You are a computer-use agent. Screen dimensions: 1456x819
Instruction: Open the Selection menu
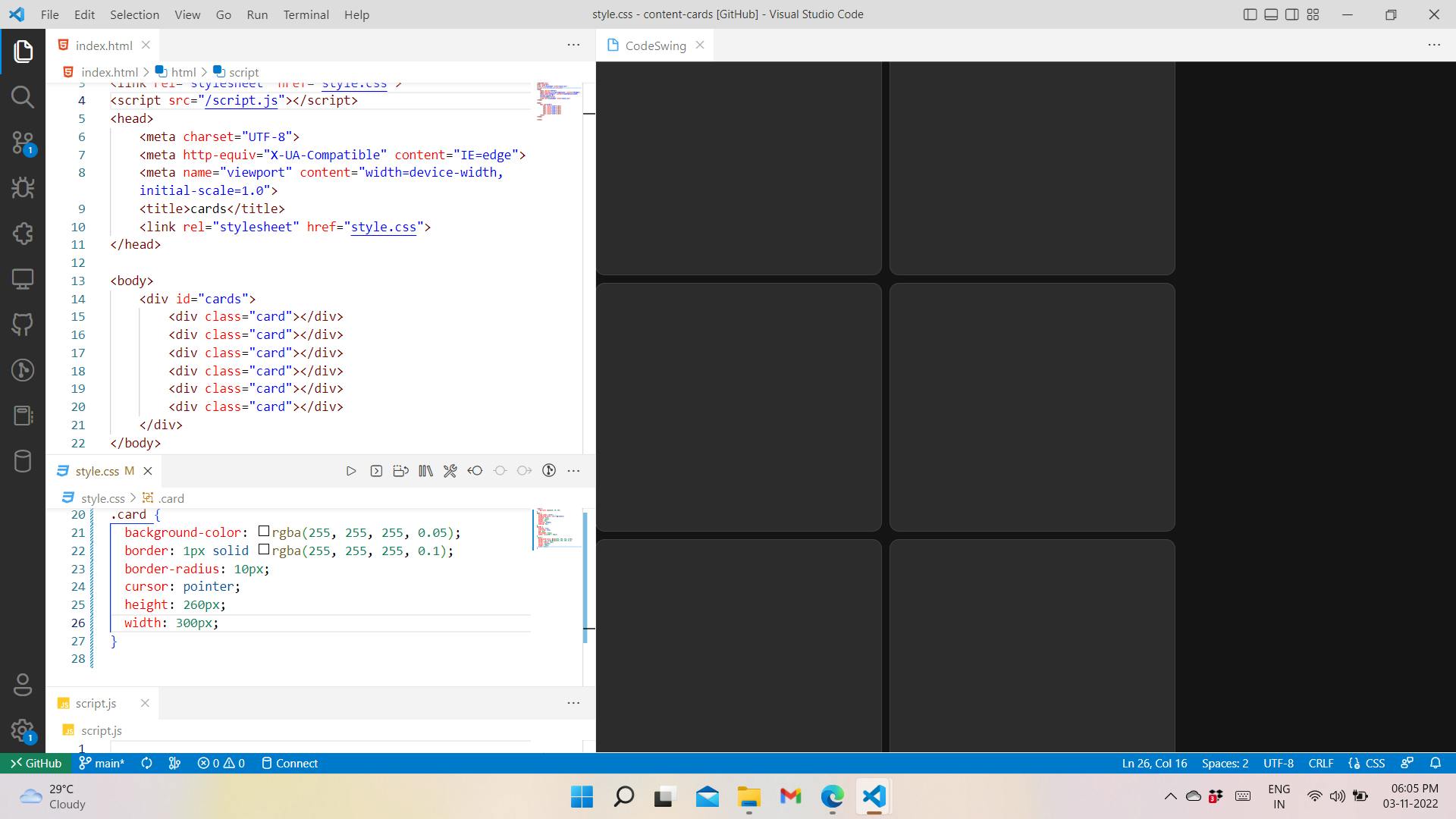tap(134, 14)
